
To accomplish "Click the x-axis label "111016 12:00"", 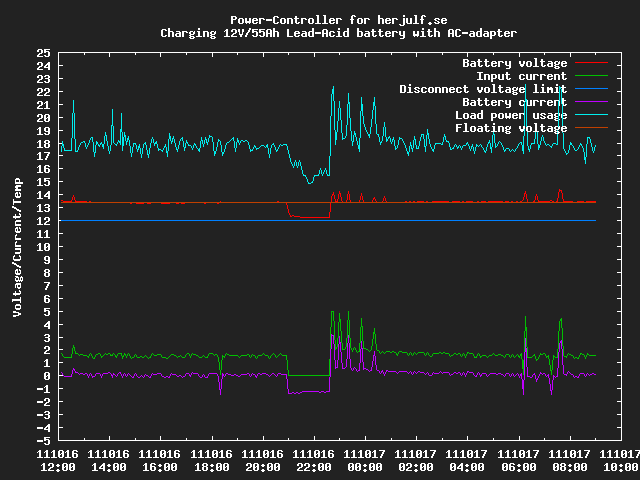I will click(58, 460).
